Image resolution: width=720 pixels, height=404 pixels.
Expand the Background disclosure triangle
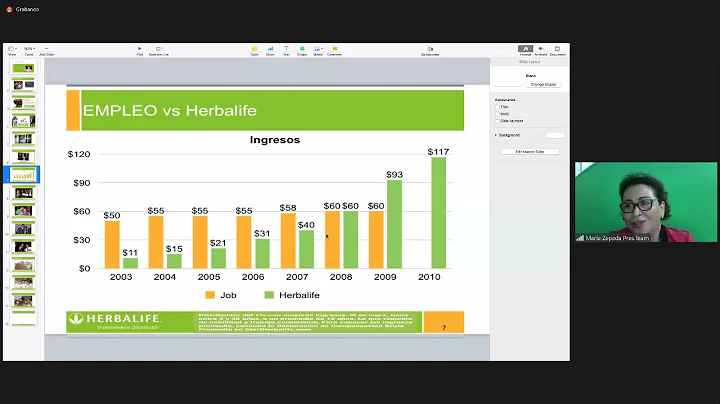point(496,135)
